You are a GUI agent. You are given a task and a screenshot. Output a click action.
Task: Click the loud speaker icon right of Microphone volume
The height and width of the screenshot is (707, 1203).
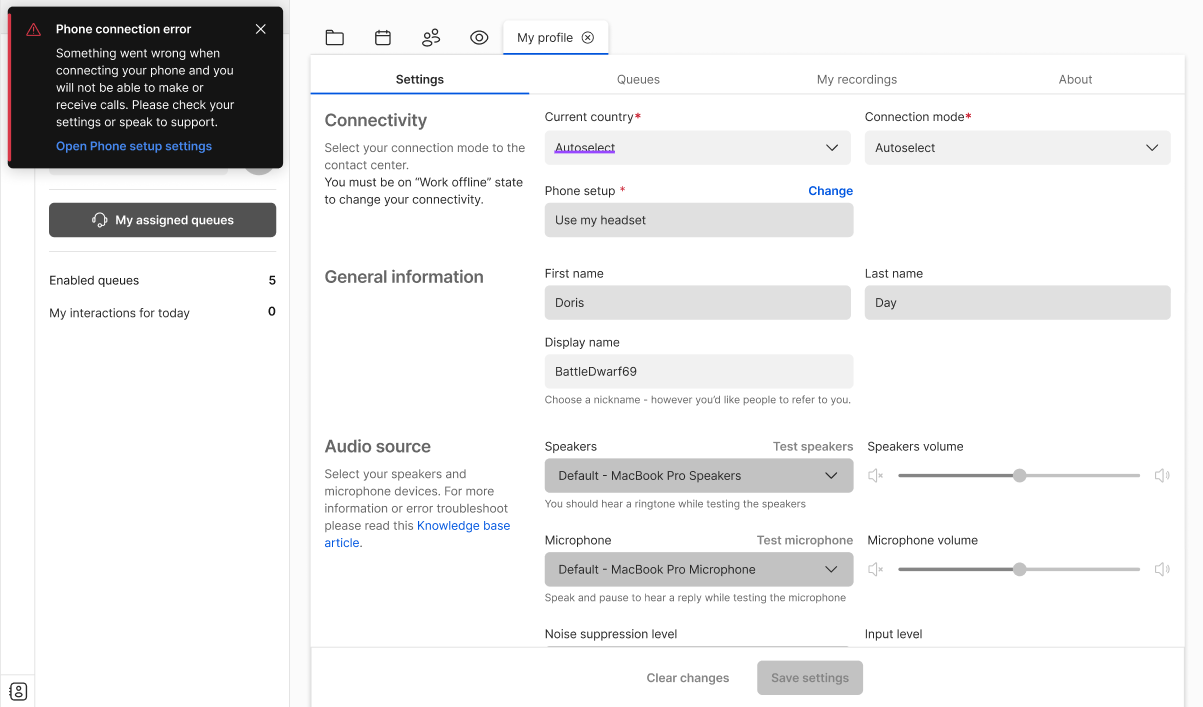[x=1162, y=569]
